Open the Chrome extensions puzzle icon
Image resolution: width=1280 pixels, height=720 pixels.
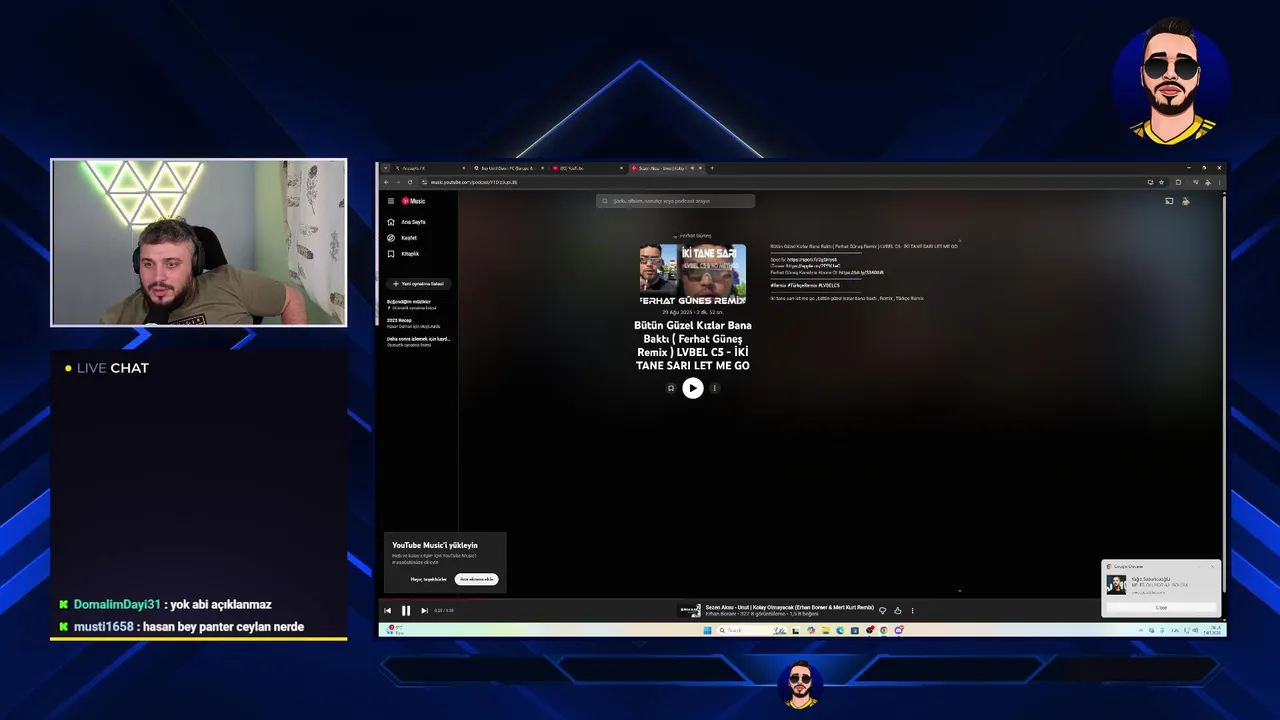coord(1178,182)
